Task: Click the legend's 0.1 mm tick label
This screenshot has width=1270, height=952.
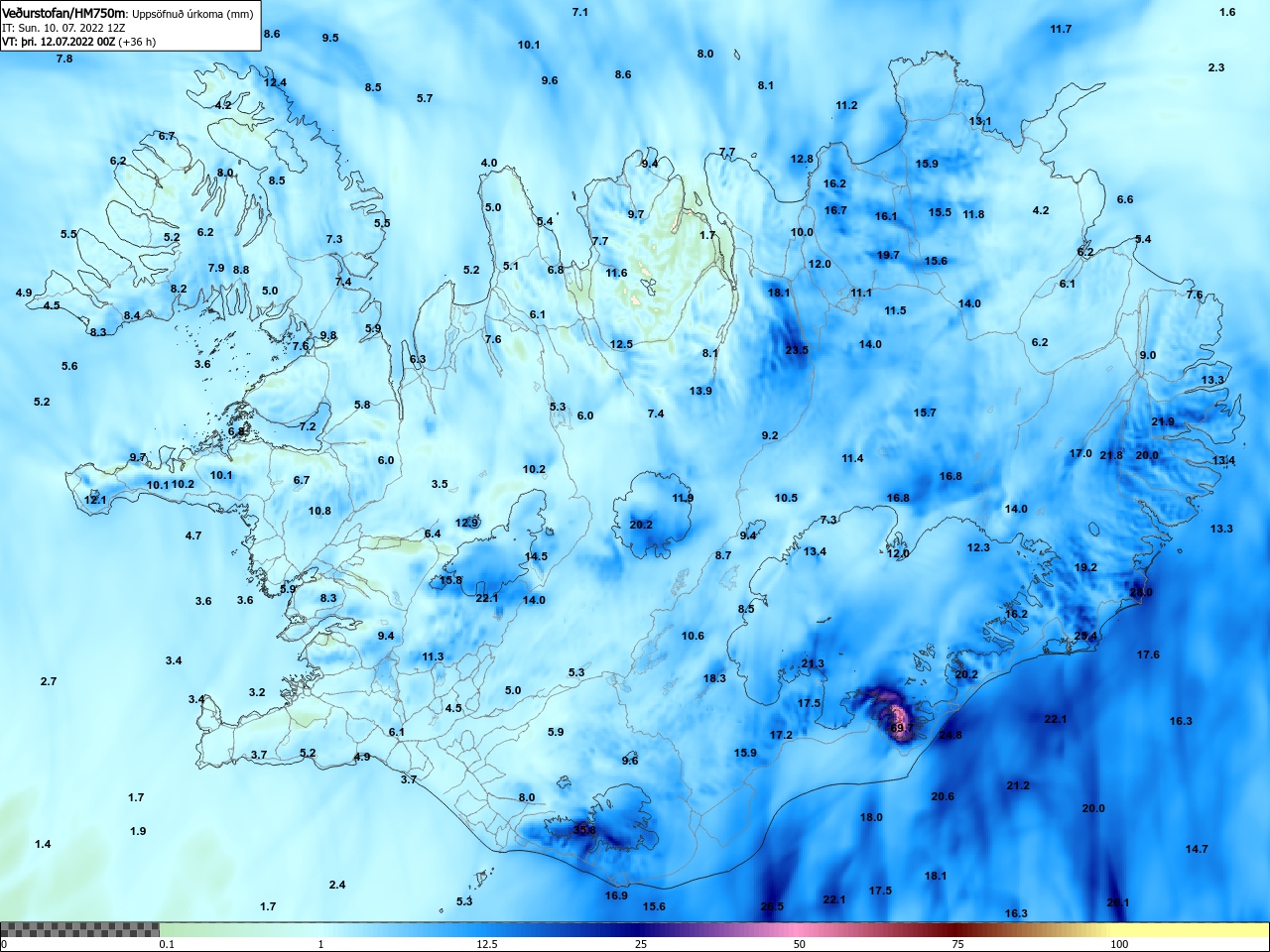Action: click(167, 944)
